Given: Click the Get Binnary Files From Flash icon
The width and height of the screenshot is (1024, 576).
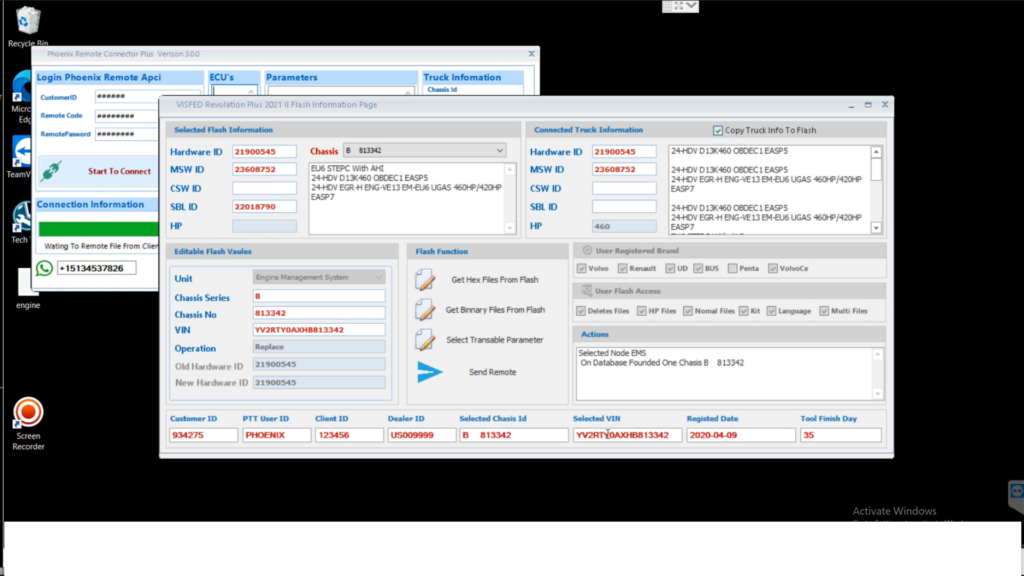Looking at the screenshot, I should click(x=425, y=310).
